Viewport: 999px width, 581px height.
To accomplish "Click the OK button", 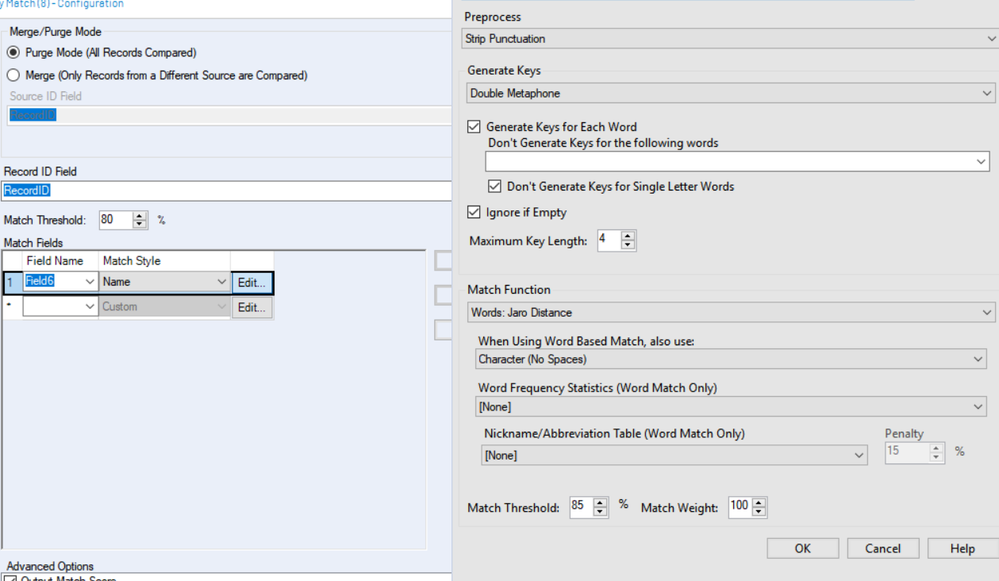I will 803,549.
